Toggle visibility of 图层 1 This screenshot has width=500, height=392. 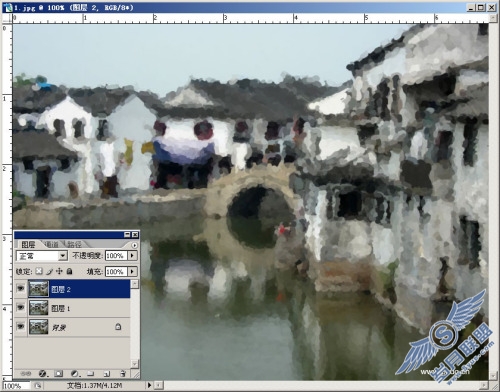[x=21, y=307]
